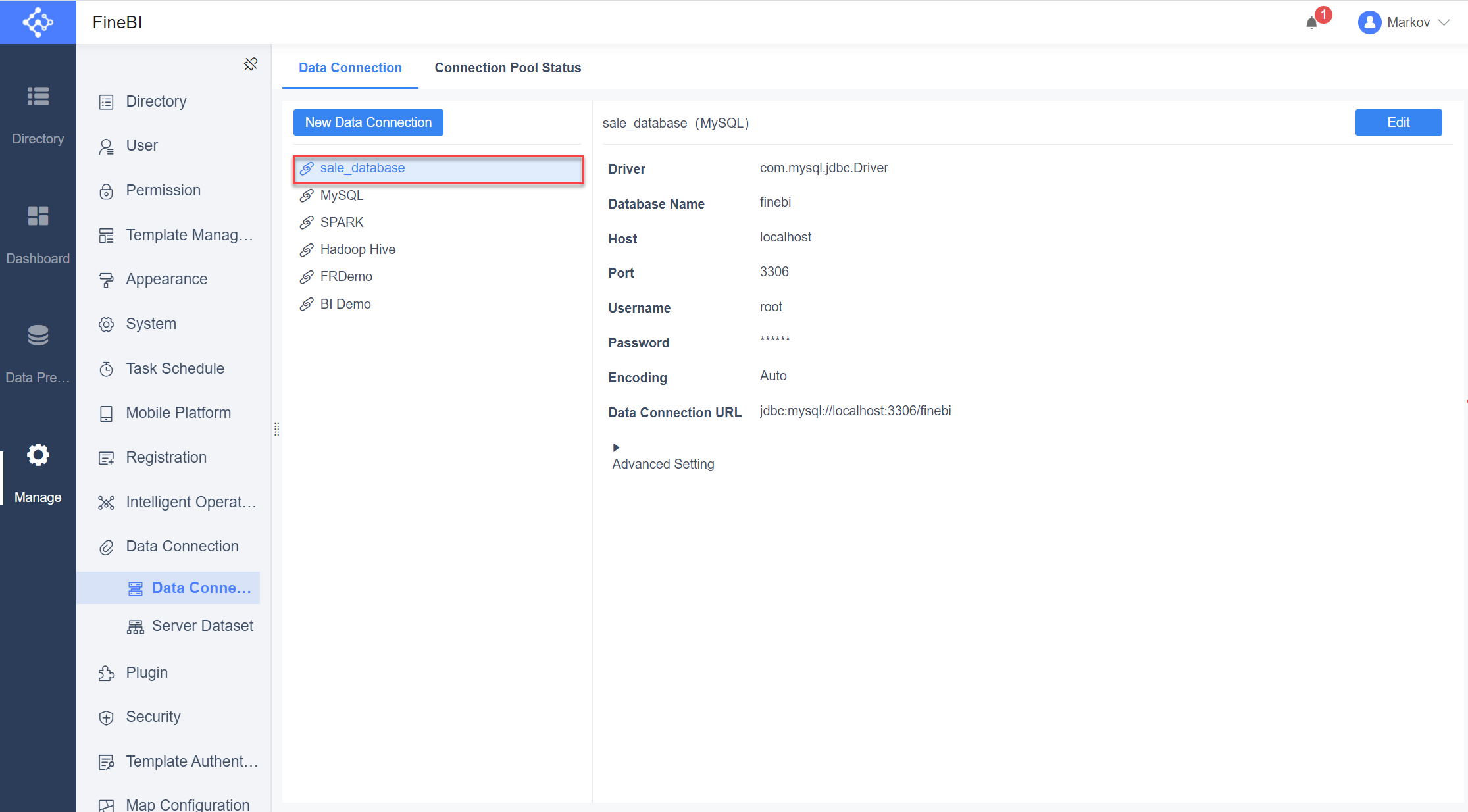
Task: Expand Advanced Setting triangle
Action: [x=616, y=447]
